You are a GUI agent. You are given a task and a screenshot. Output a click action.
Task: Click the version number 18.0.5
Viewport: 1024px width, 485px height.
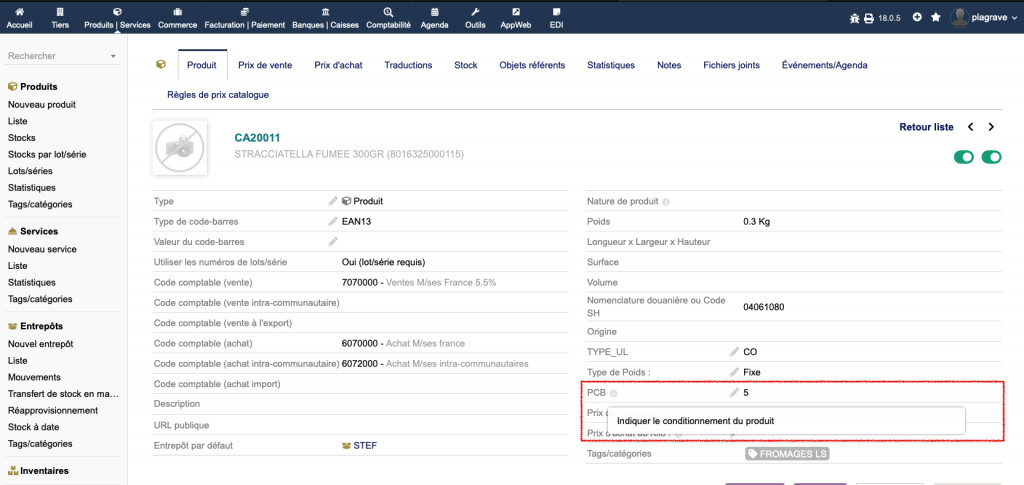[x=889, y=18]
